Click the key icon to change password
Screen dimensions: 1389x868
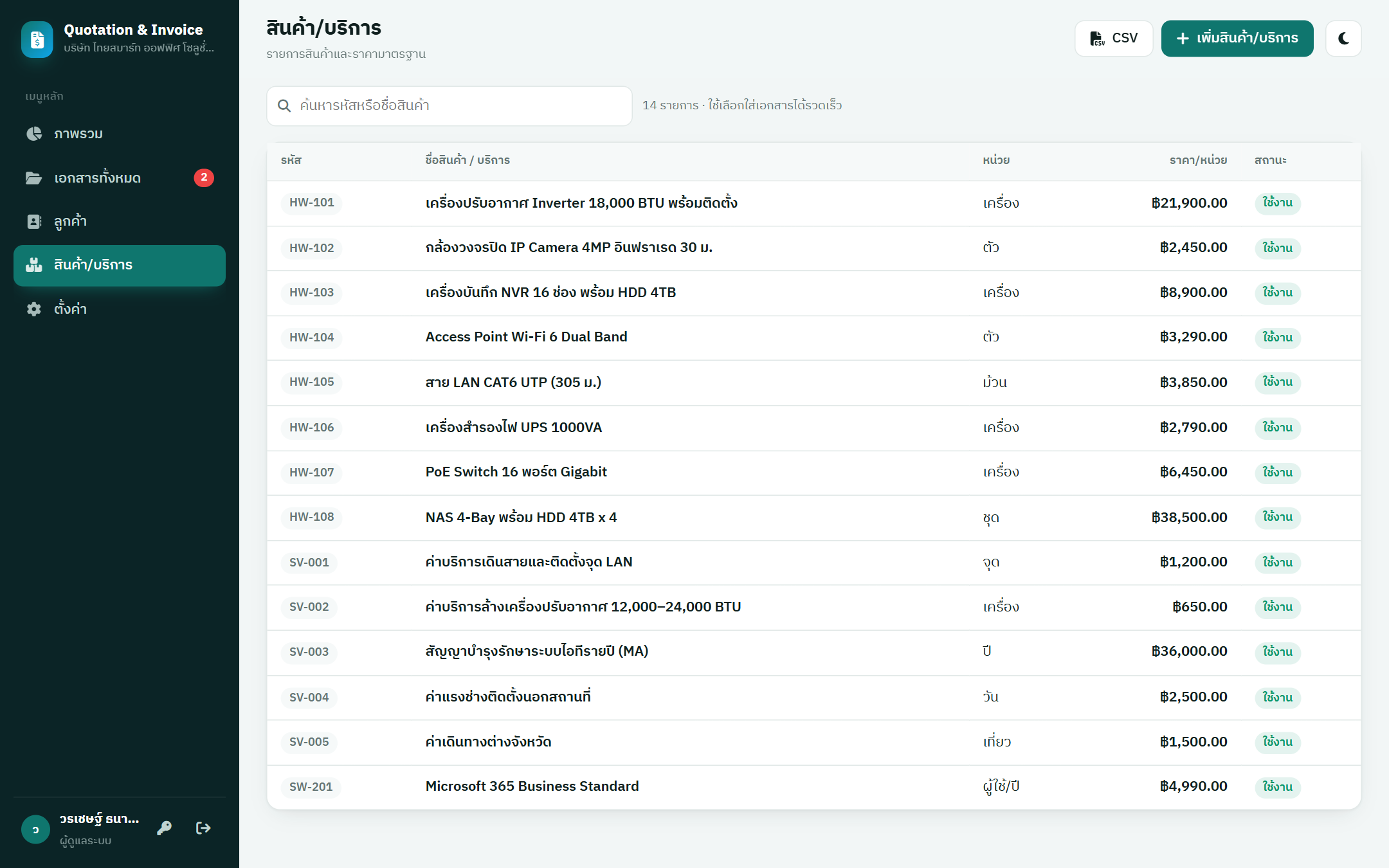164,827
